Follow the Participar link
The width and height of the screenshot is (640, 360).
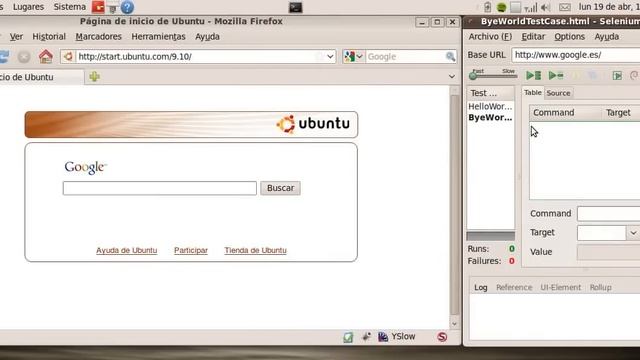[191, 250]
